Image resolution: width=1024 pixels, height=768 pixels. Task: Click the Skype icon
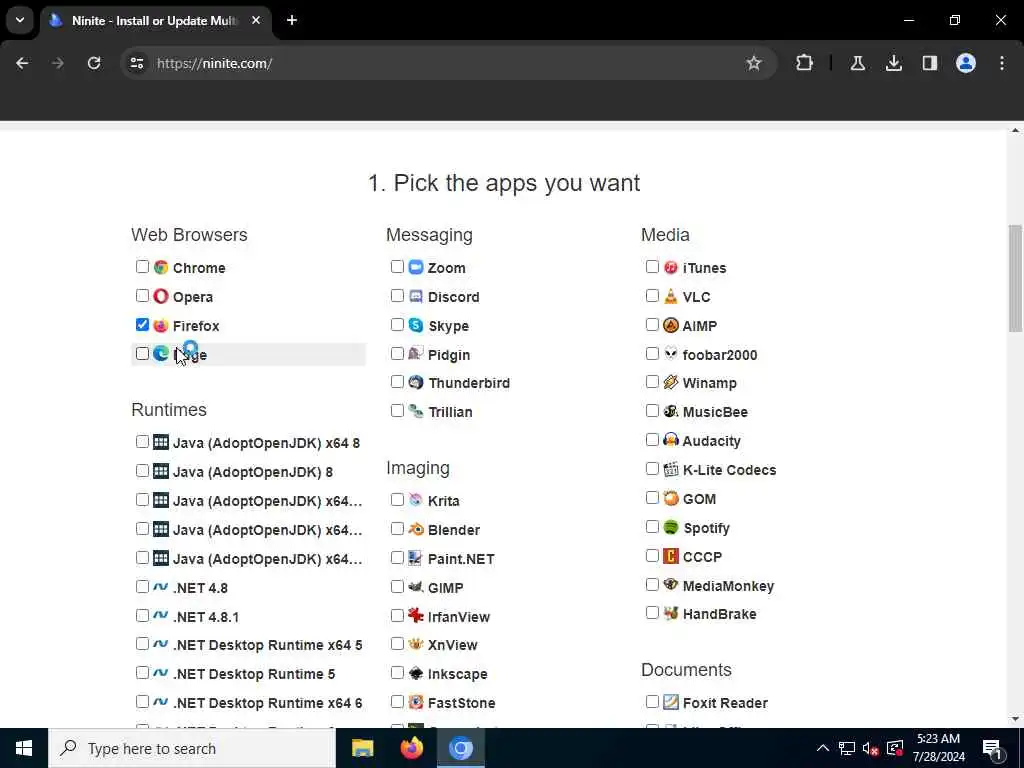pyautogui.click(x=416, y=325)
